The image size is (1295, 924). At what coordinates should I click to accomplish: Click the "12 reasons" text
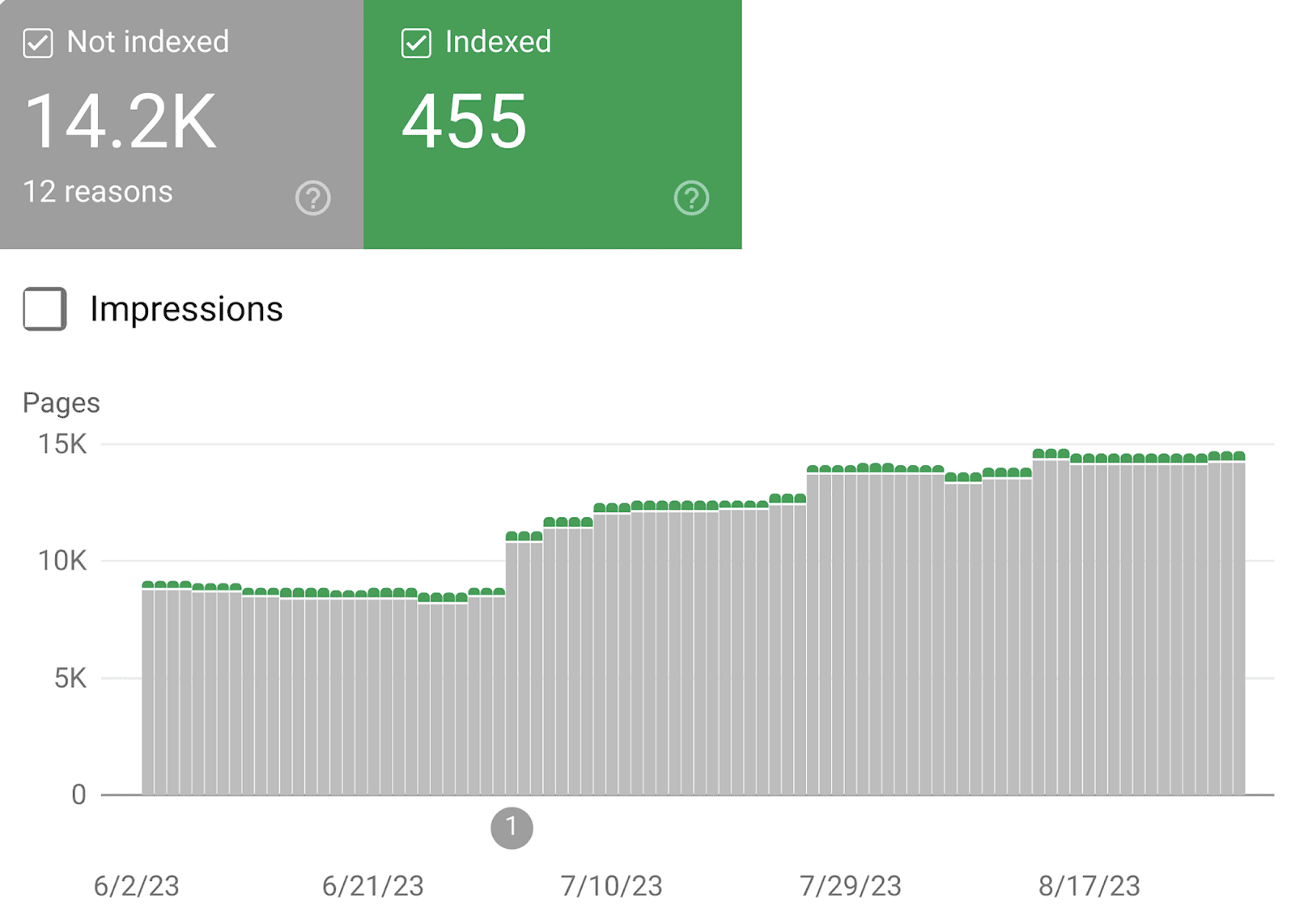coord(98,192)
